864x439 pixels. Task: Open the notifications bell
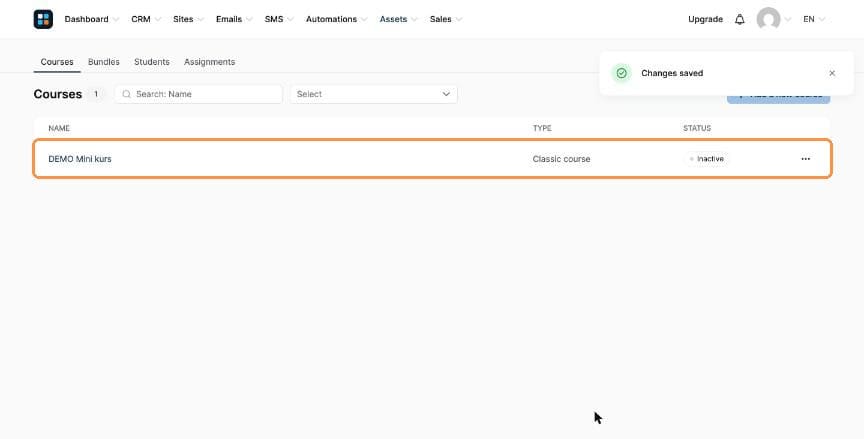point(739,19)
